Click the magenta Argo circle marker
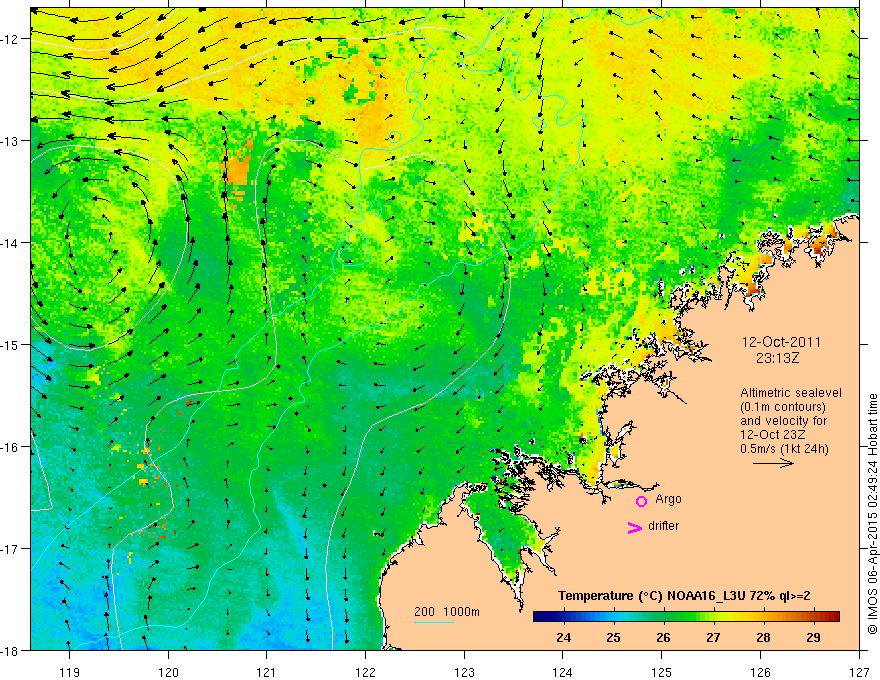Image resolution: width=880 pixels, height=680 pixels. click(641, 501)
